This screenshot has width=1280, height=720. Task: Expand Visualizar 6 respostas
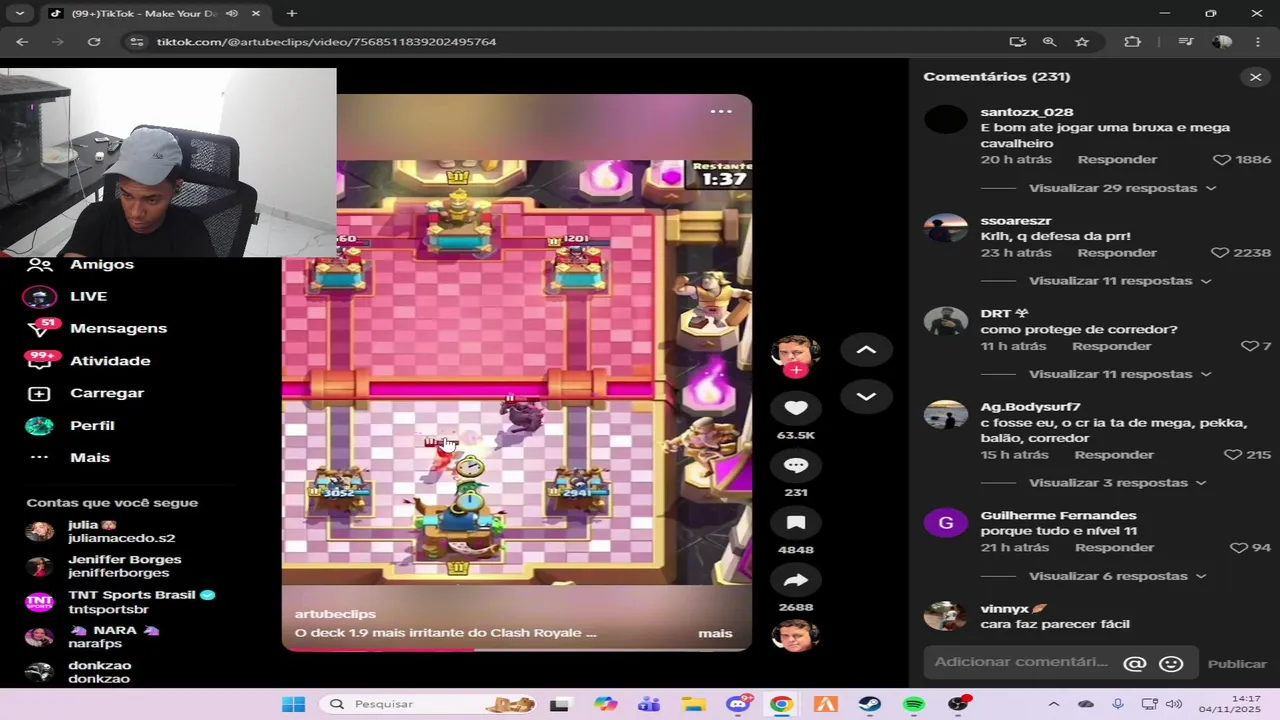1117,576
